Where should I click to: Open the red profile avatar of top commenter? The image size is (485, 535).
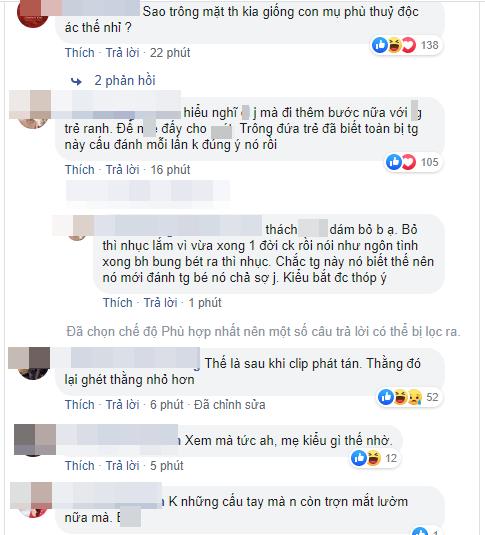pos(33,15)
